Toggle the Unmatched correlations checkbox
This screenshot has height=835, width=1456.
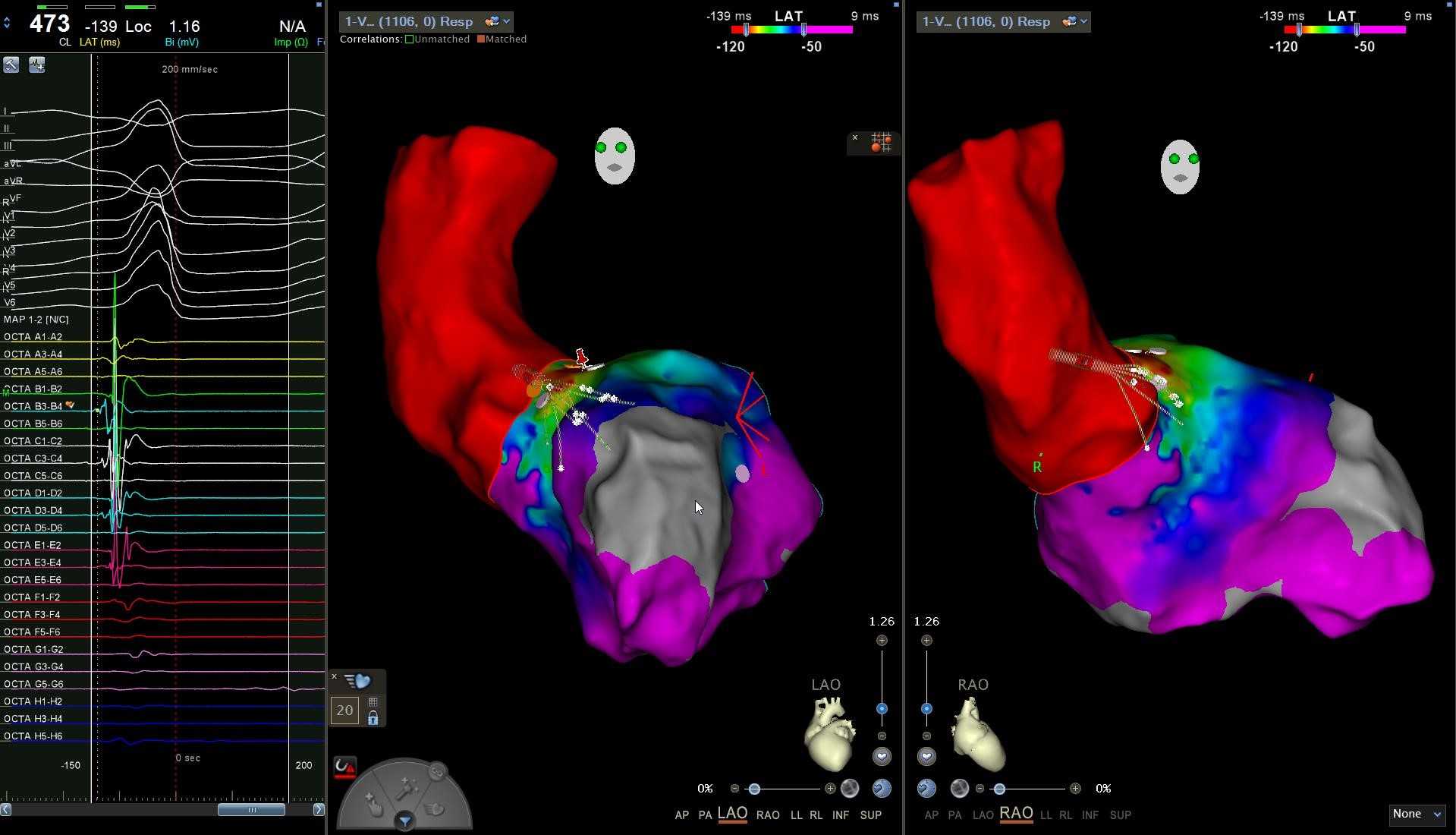coord(410,39)
